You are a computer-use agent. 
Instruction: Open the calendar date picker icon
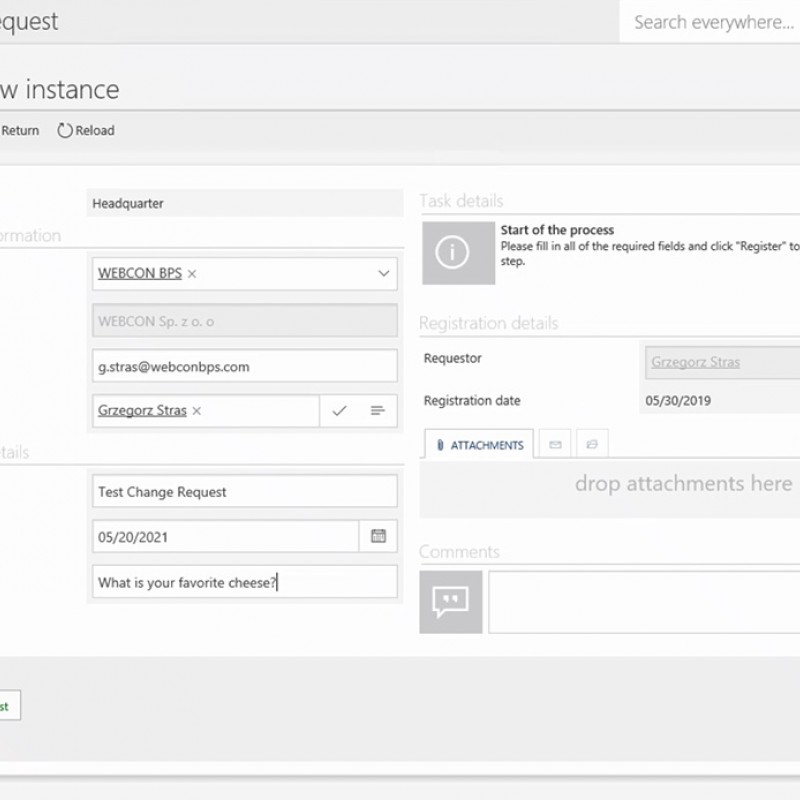pos(378,536)
